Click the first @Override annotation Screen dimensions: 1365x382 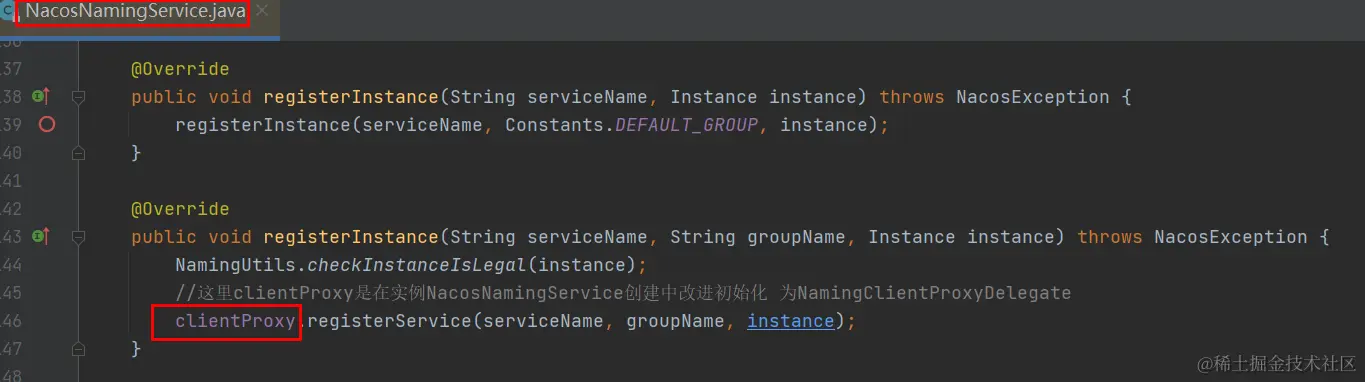[180, 69]
